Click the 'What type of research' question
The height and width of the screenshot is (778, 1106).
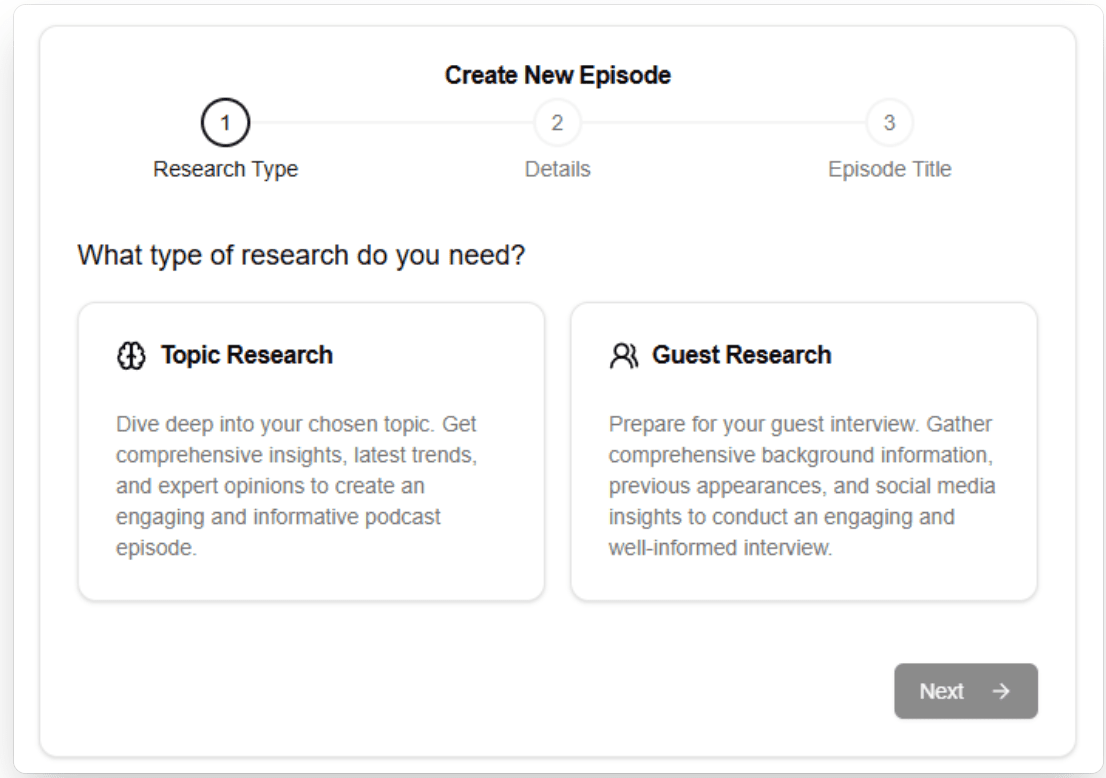[301, 256]
